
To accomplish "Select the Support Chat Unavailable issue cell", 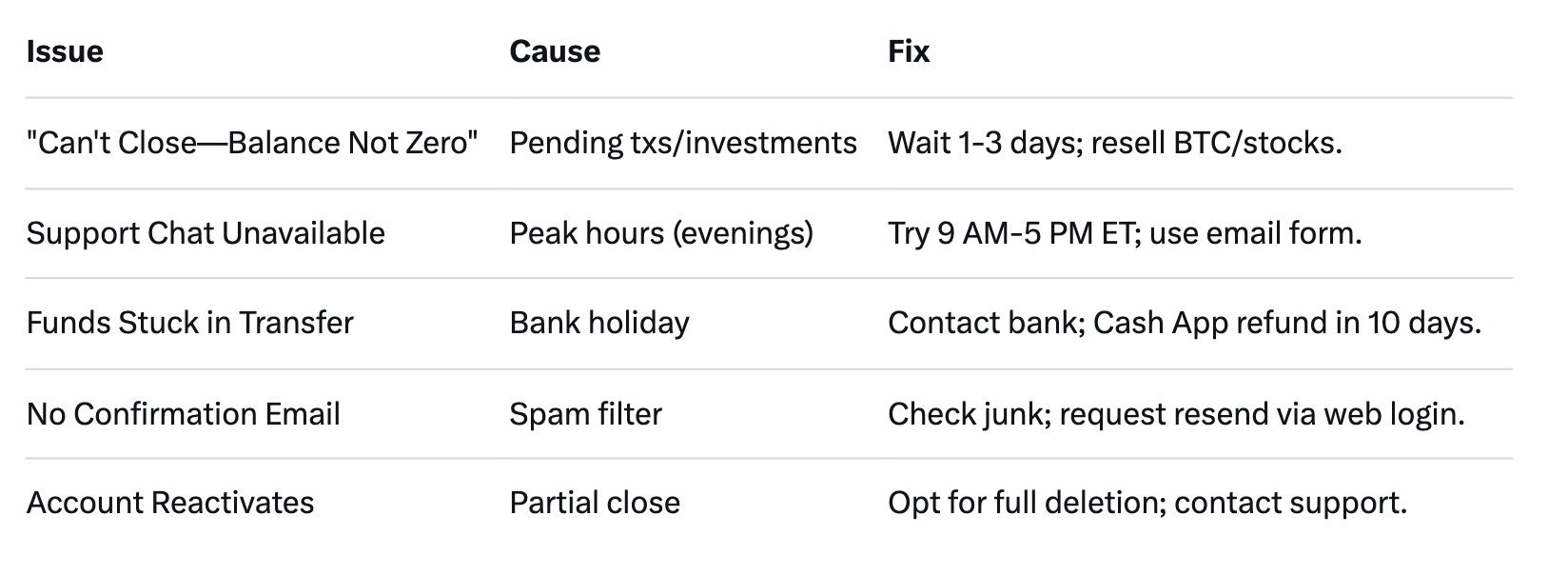I will [206, 233].
